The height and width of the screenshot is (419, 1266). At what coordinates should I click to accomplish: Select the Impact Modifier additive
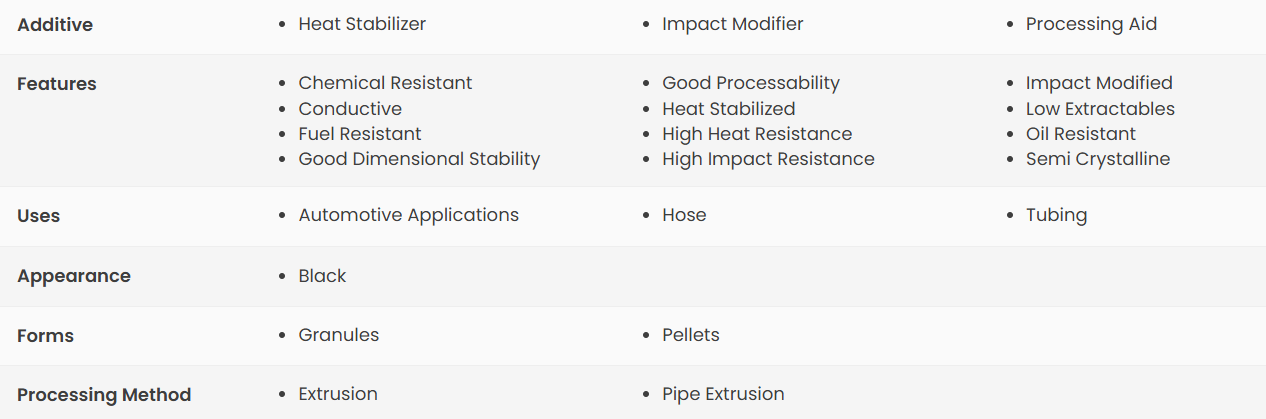coord(732,24)
